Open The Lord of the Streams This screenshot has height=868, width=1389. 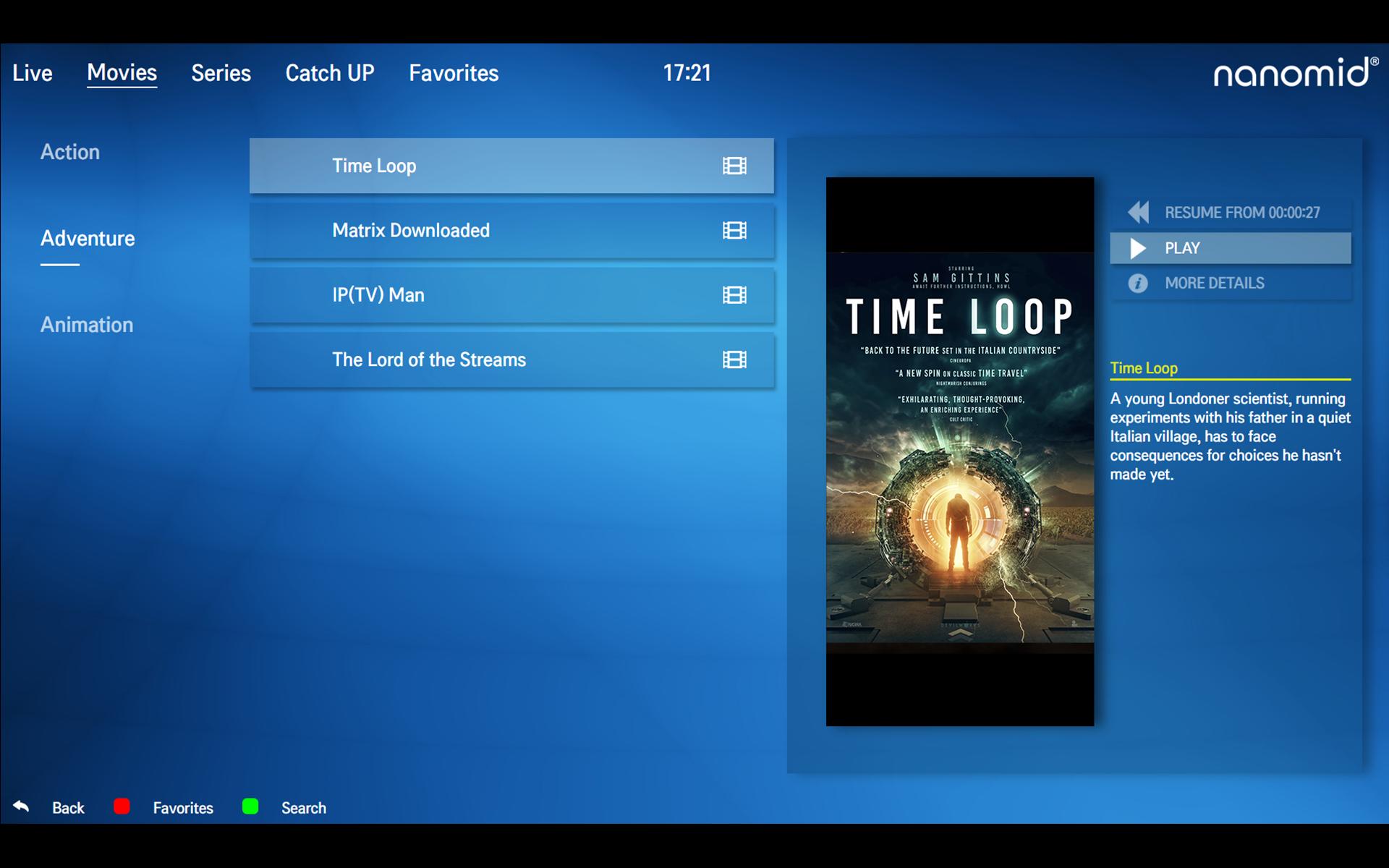click(511, 359)
